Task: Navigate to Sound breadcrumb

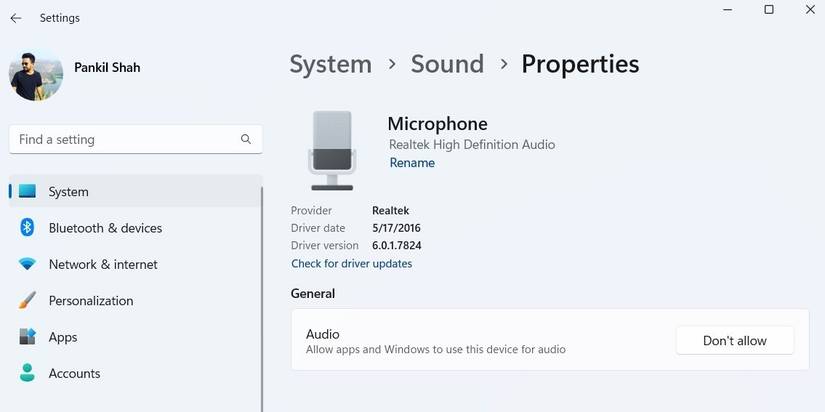Action: pyautogui.click(x=447, y=64)
